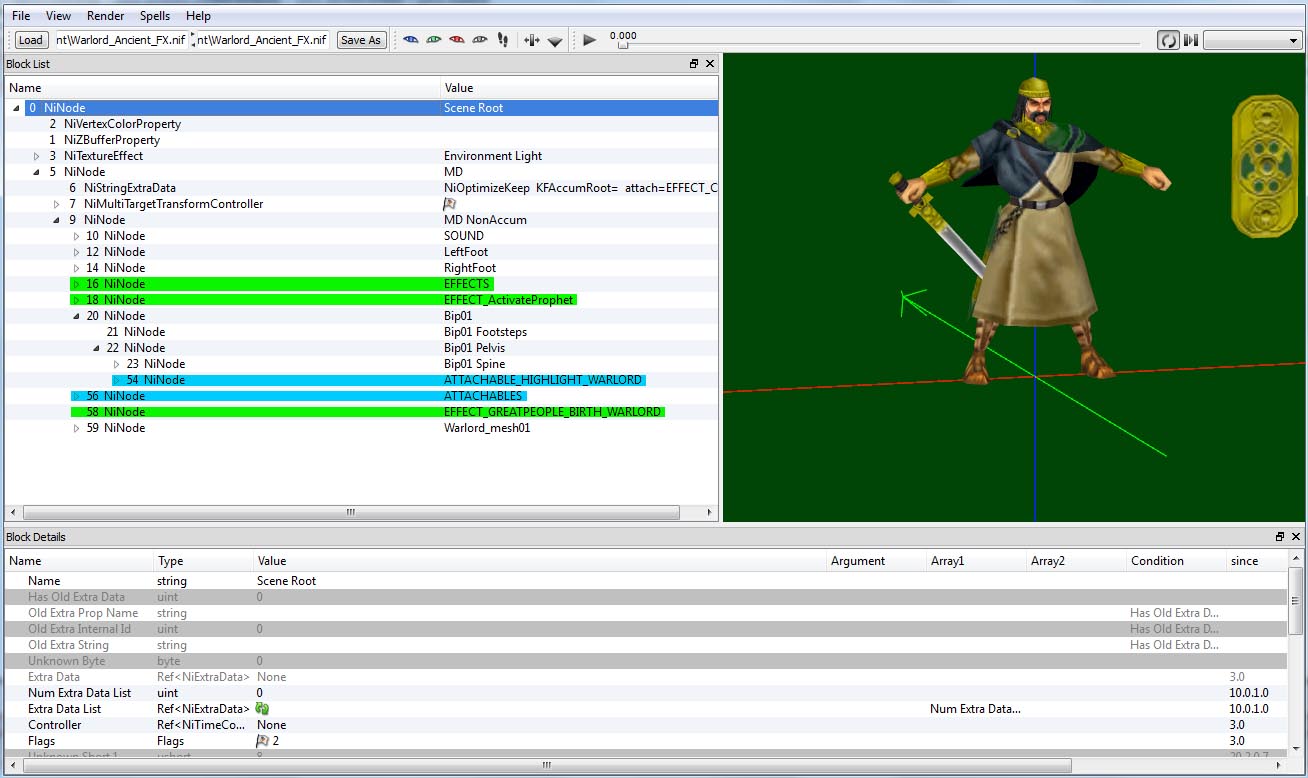Open the File menu

coord(21,16)
